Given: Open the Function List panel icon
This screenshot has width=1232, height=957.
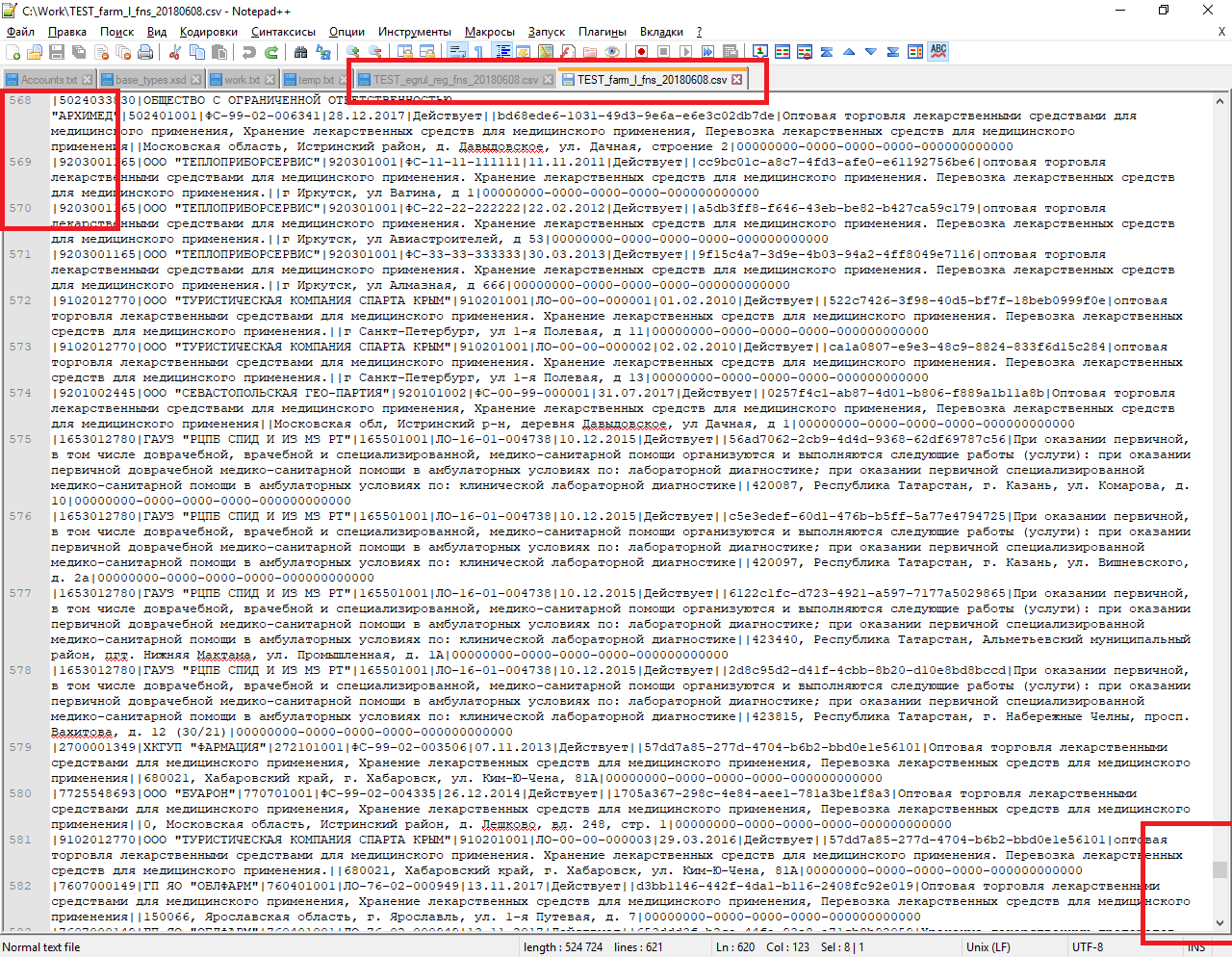Looking at the screenshot, I should (x=567, y=52).
